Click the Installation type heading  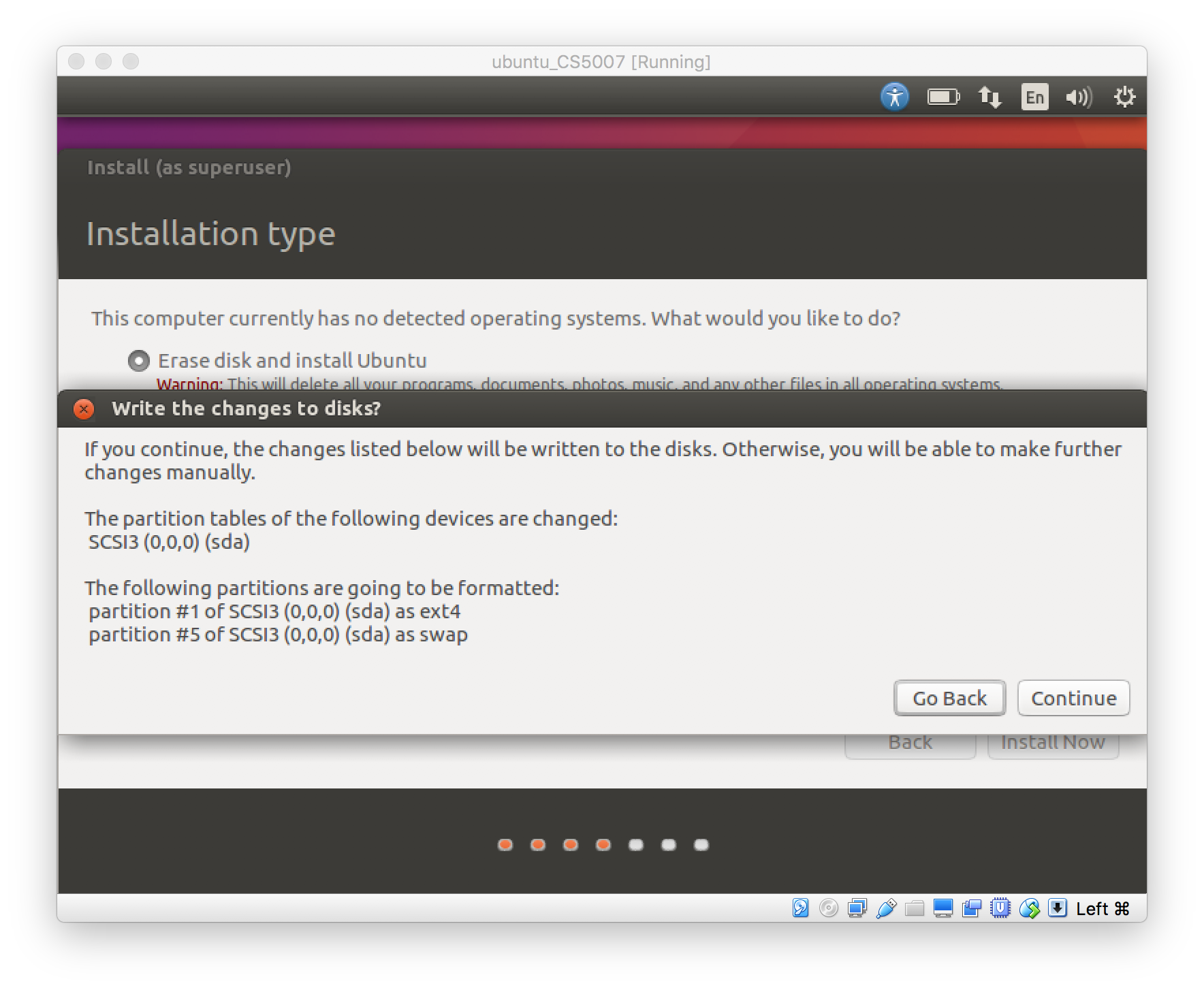tap(211, 234)
